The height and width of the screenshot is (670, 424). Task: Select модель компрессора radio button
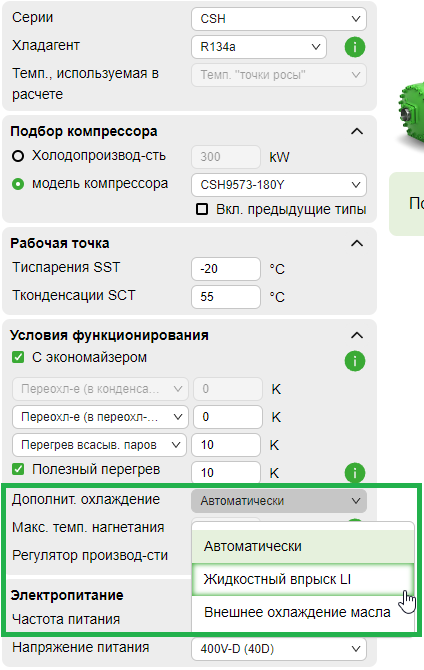[18, 184]
